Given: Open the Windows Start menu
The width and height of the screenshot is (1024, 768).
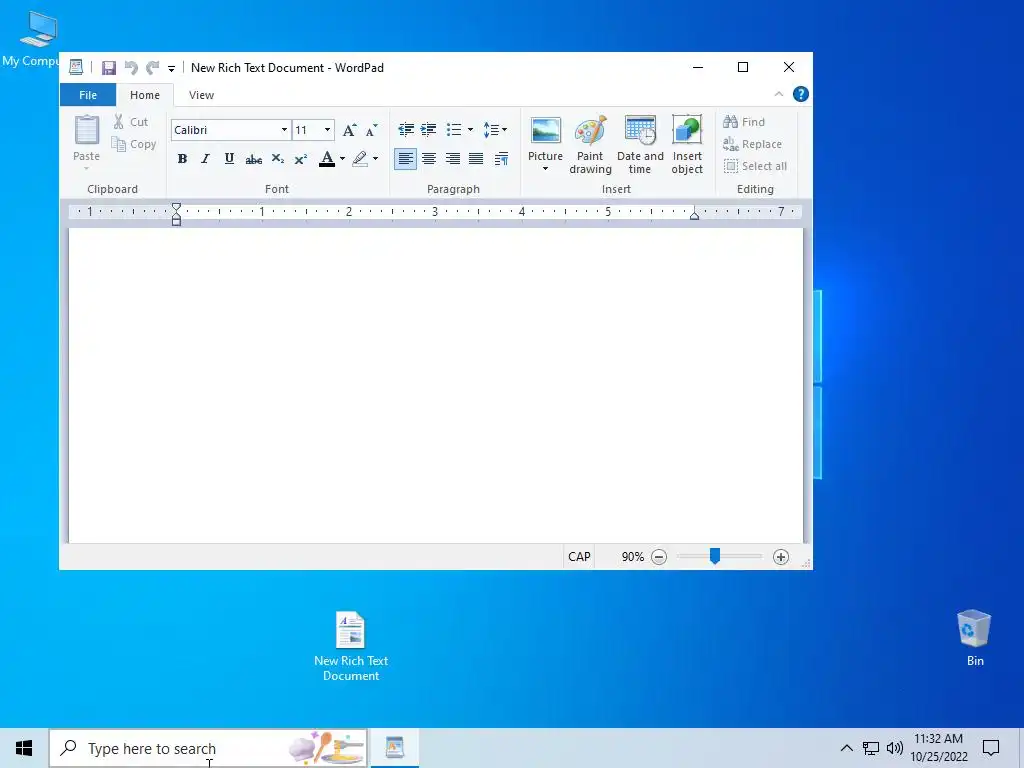Looking at the screenshot, I should click(24, 748).
